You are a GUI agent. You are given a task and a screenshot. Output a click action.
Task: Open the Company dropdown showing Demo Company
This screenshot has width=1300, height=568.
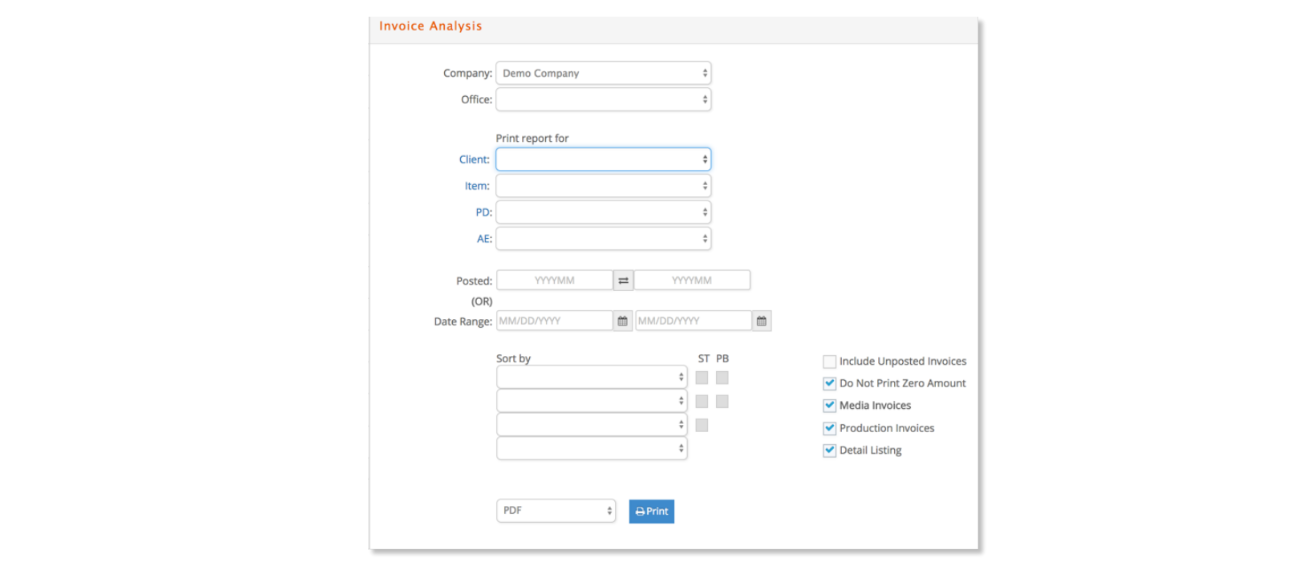(x=604, y=73)
